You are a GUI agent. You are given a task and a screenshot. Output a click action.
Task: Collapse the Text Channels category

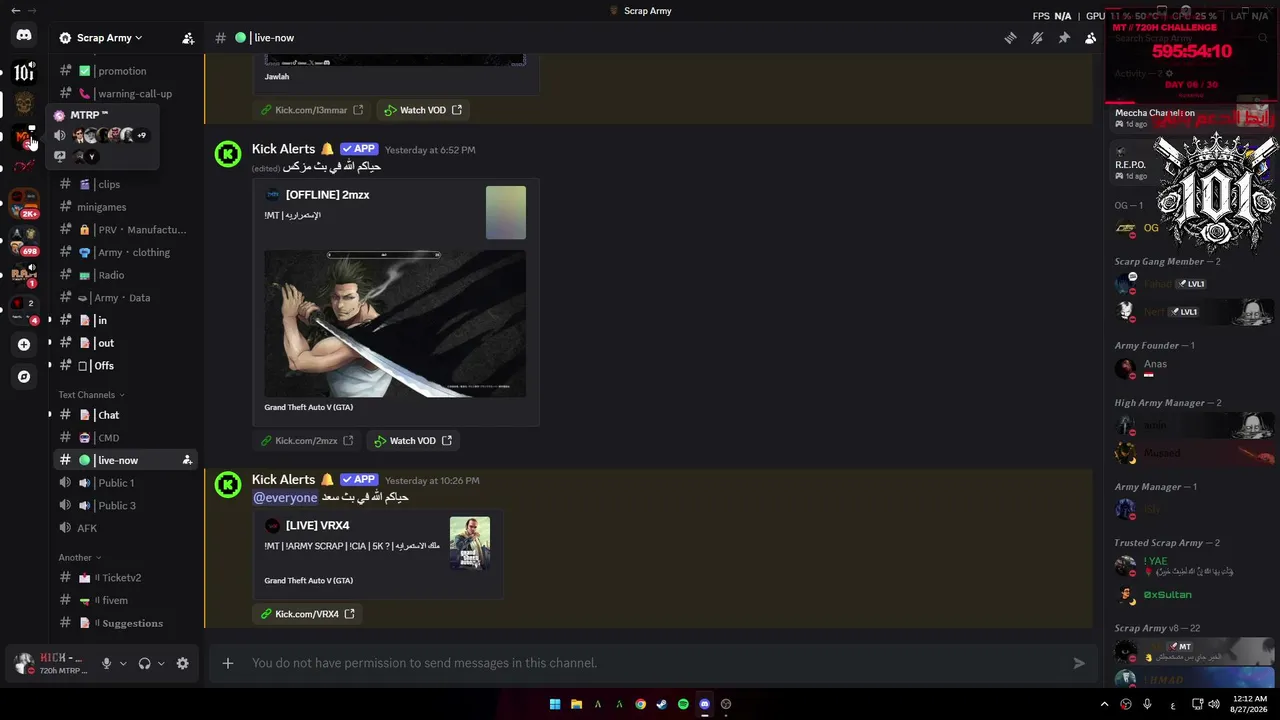pyautogui.click(x=92, y=395)
